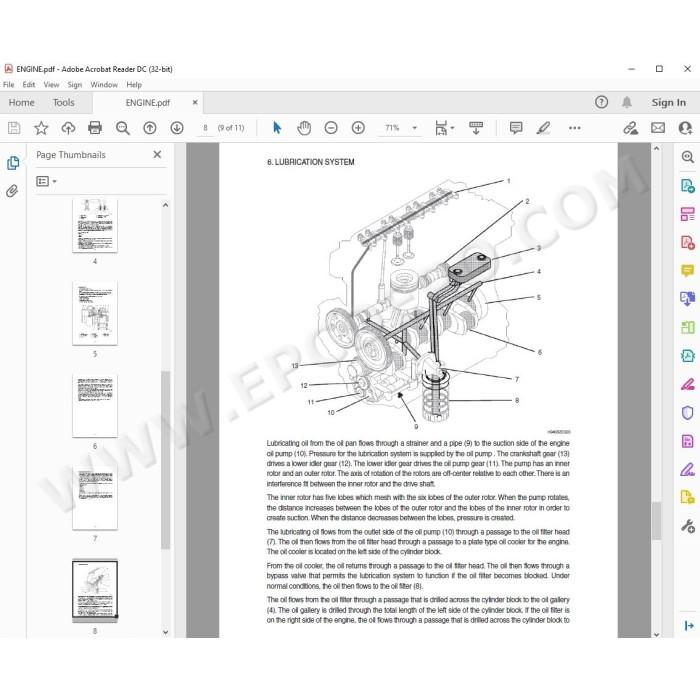The width and height of the screenshot is (700, 700).
Task: Open the zoom percentage dropdown arrow
Action: [x=414, y=128]
